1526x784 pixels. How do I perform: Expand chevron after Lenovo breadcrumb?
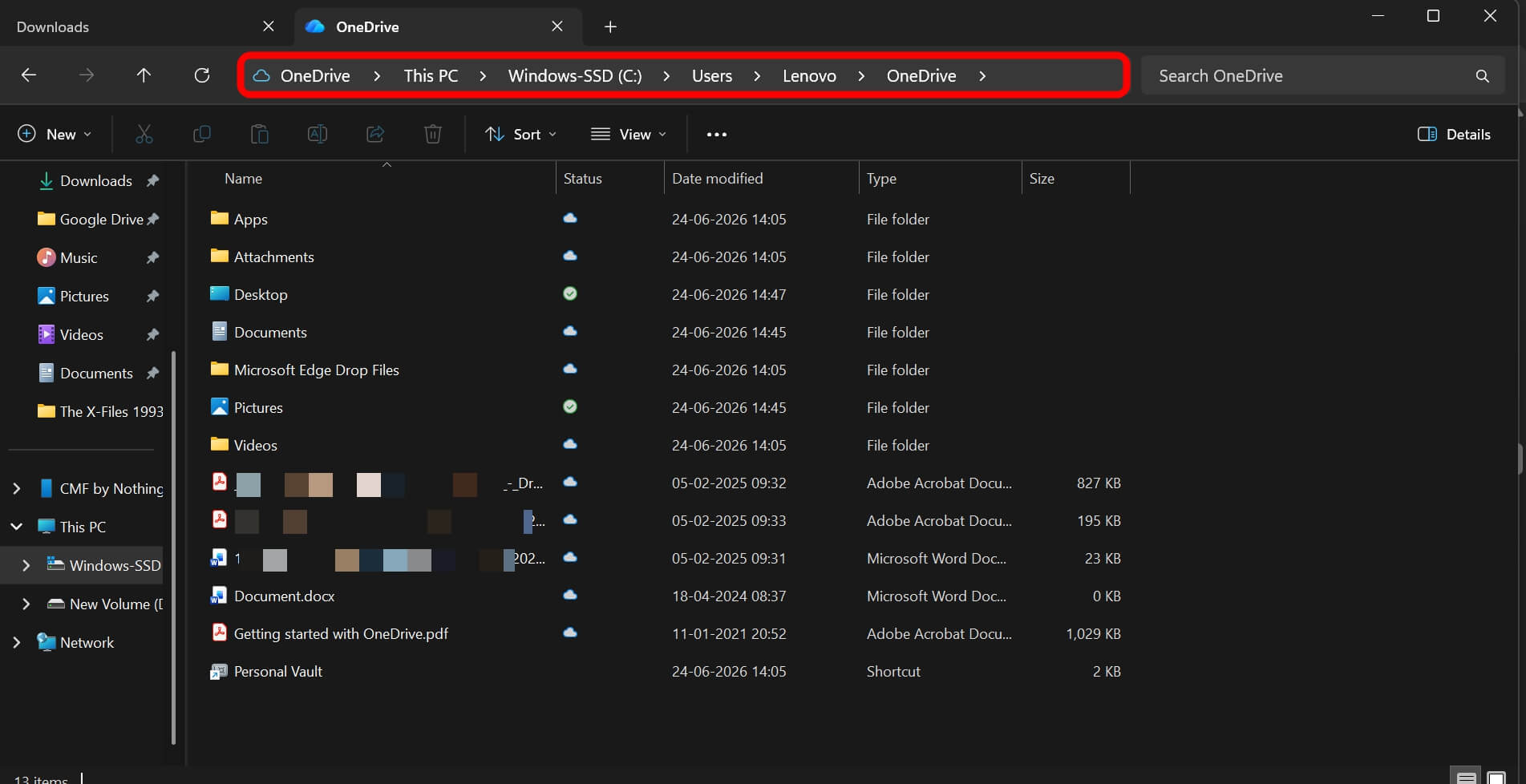click(861, 76)
